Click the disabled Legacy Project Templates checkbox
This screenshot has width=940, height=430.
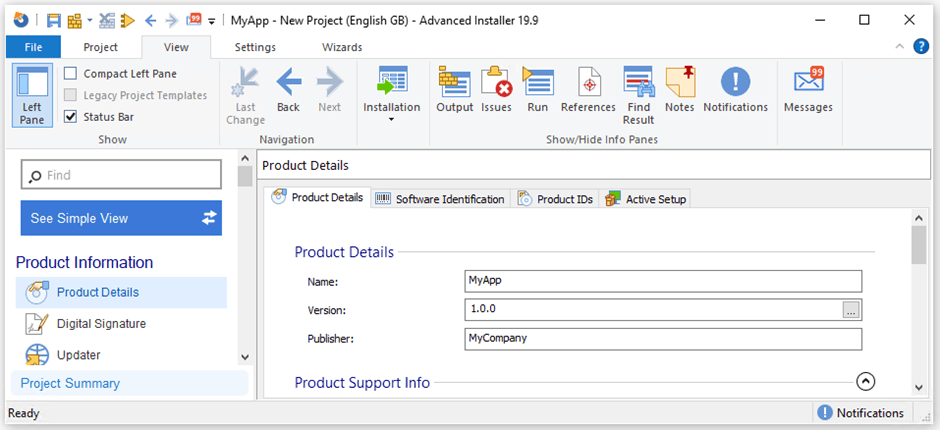click(x=71, y=95)
